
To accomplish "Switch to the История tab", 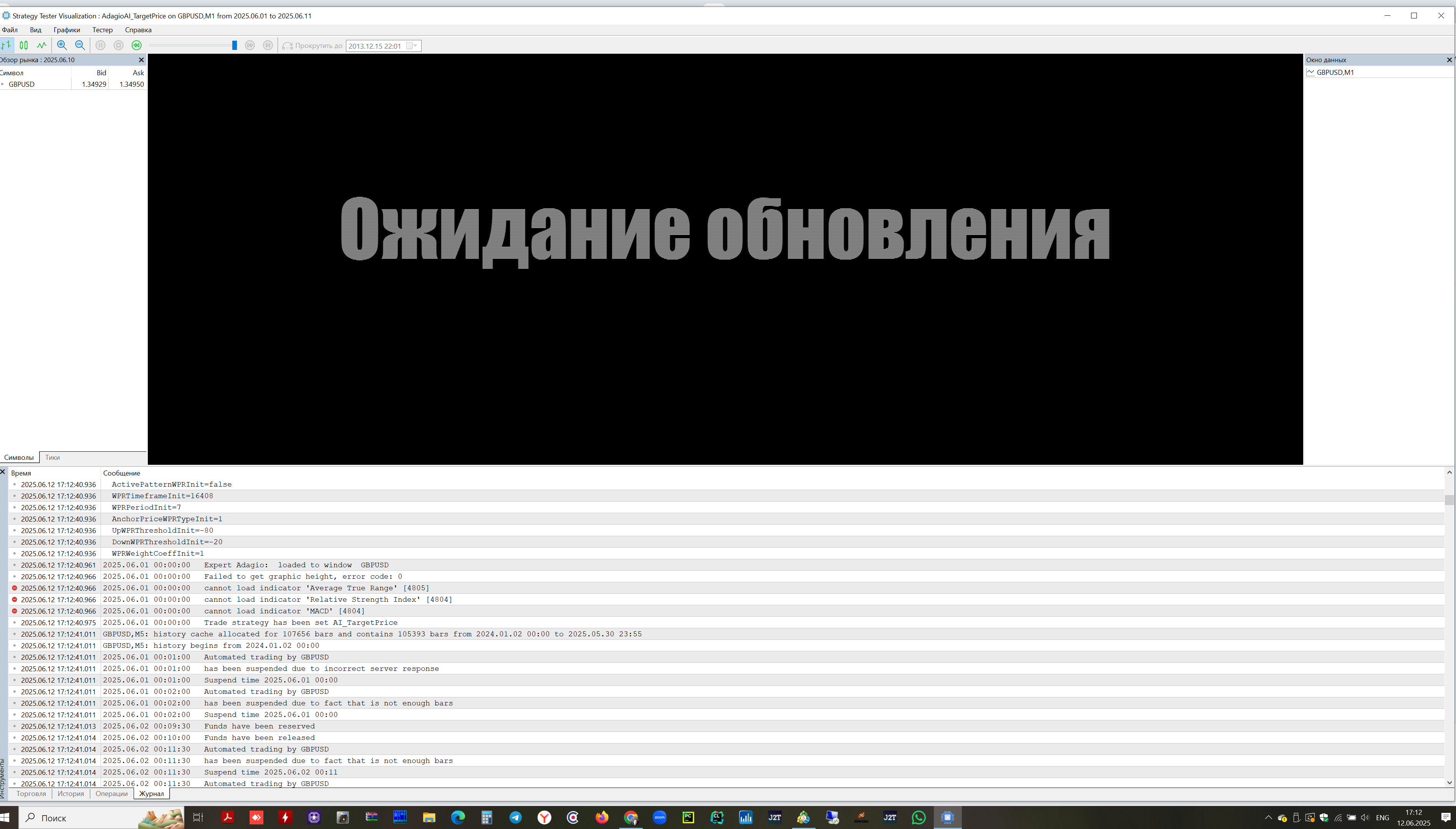I will pyautogui.click(x=71, y=793).
